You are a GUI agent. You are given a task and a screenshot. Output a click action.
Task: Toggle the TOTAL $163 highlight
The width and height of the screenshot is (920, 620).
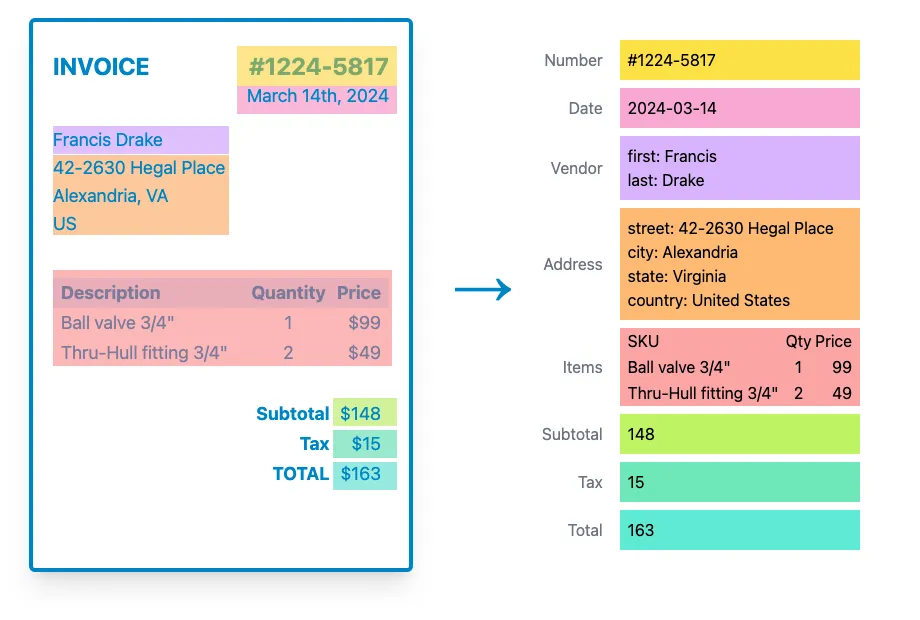point(365,474)
